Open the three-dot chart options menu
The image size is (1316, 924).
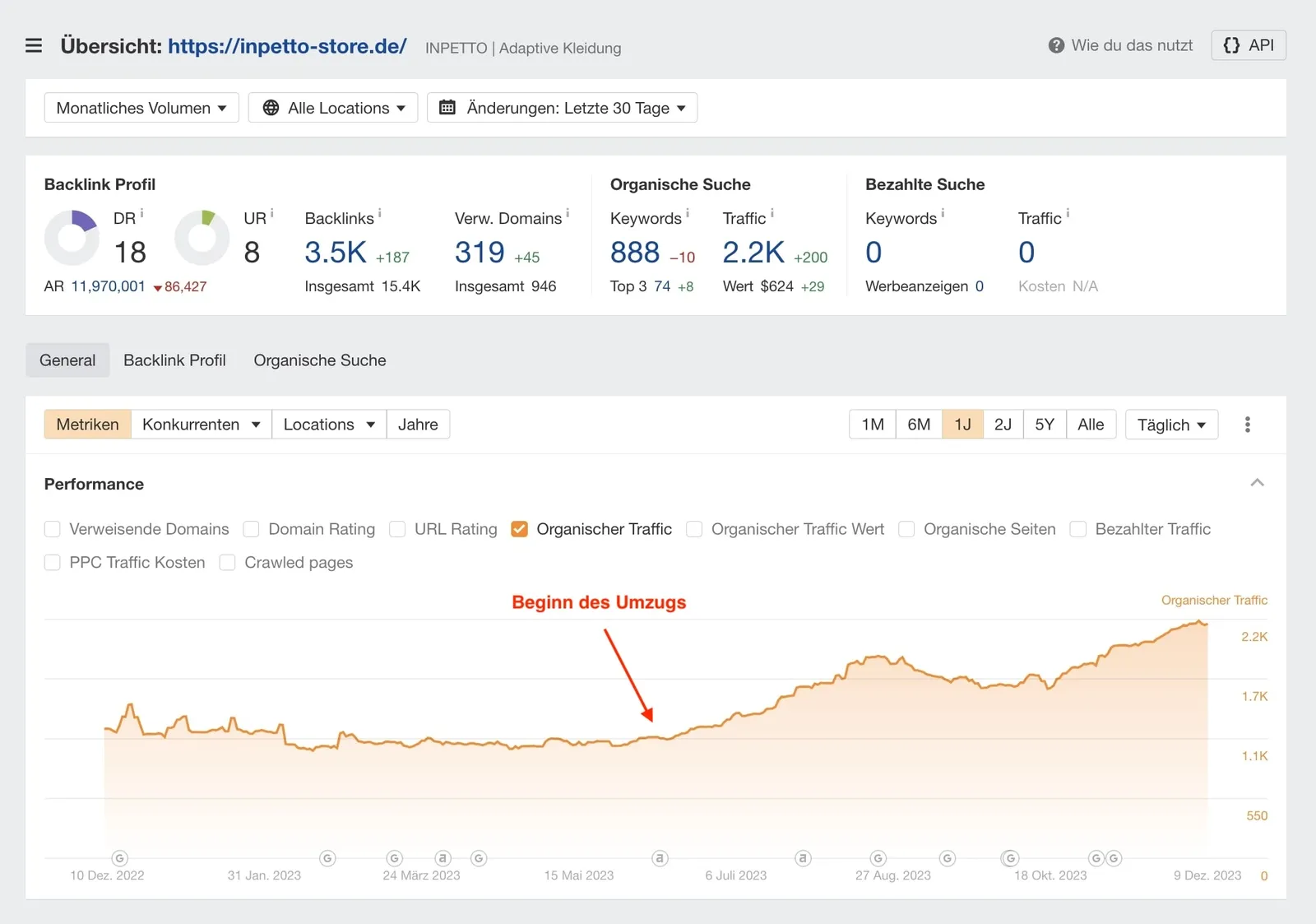pos(1247,425)
